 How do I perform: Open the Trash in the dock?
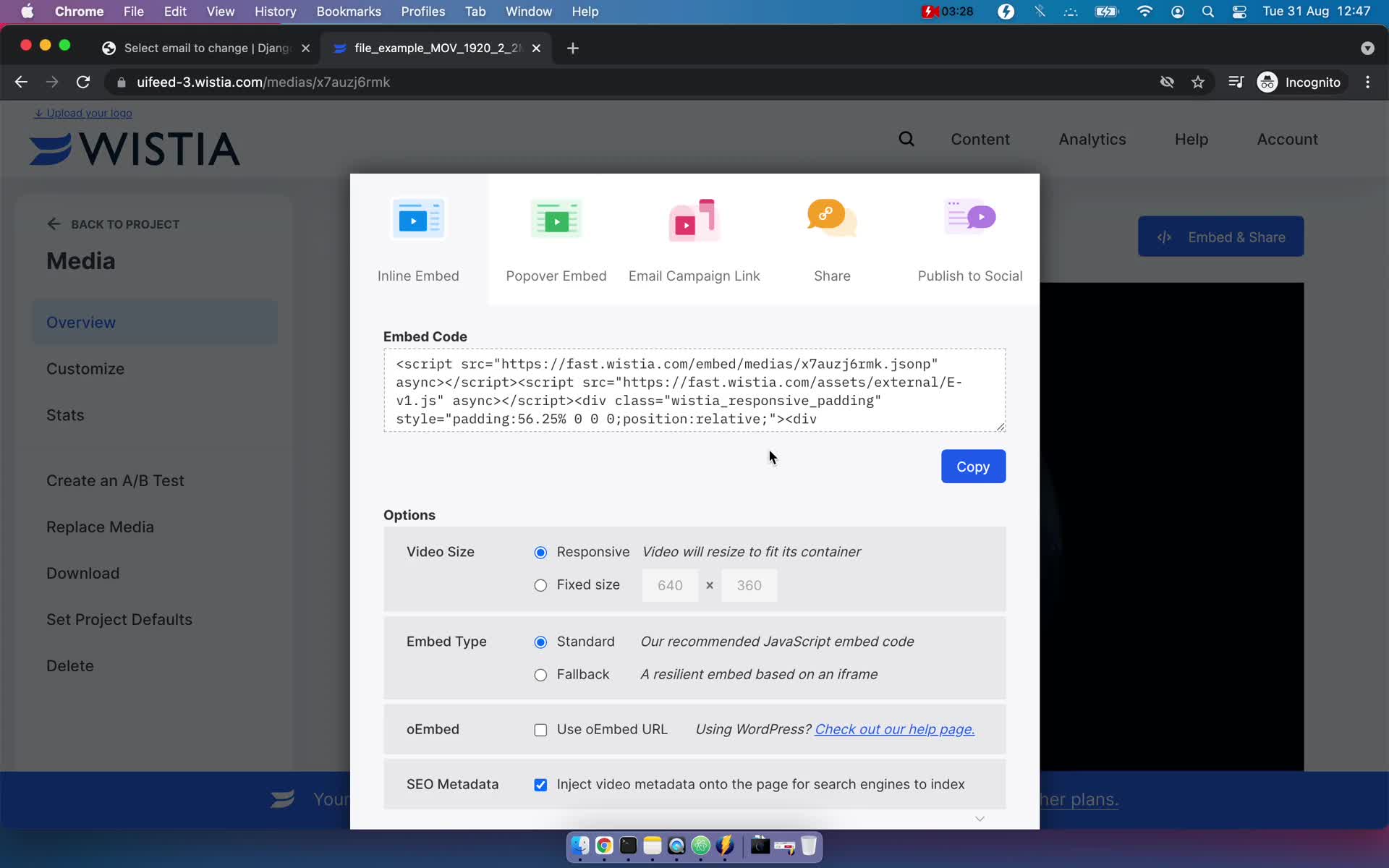pos(809,845)
